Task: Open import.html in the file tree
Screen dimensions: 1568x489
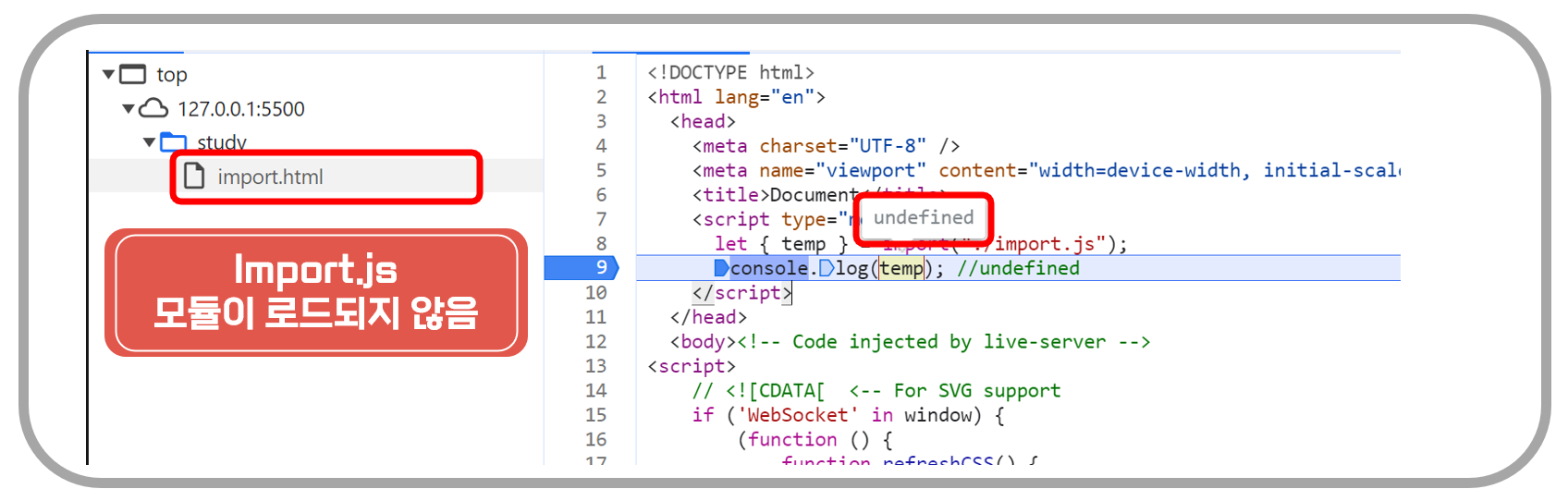Action: 316,176
